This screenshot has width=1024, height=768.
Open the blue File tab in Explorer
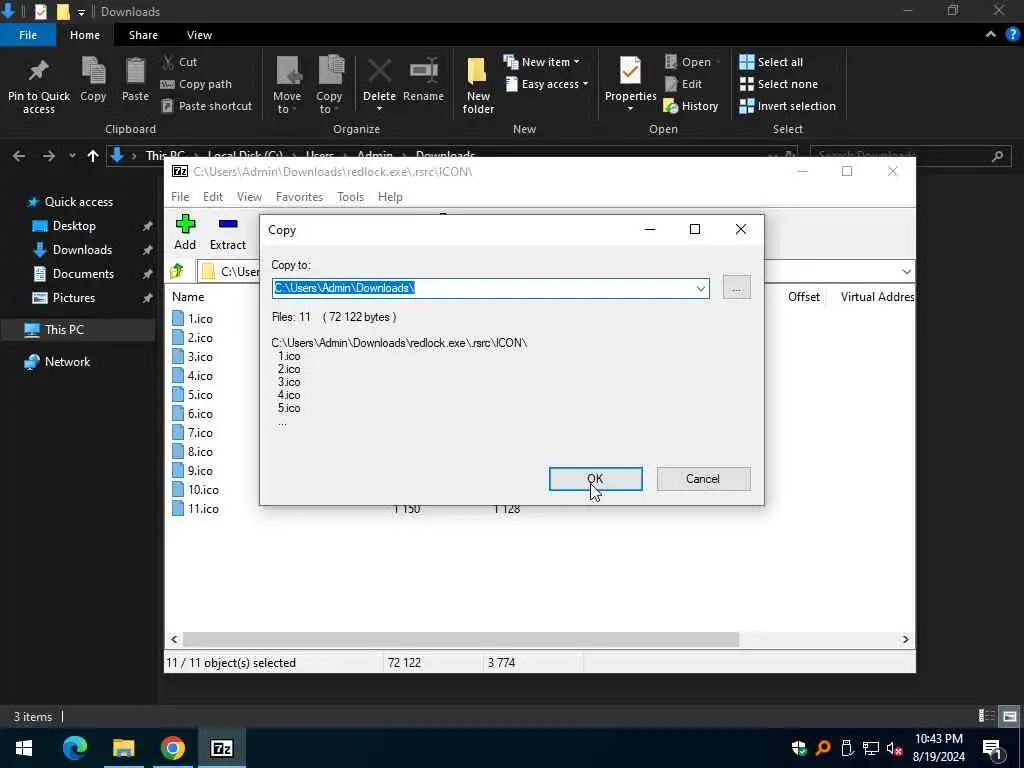[x=28, y=35]
